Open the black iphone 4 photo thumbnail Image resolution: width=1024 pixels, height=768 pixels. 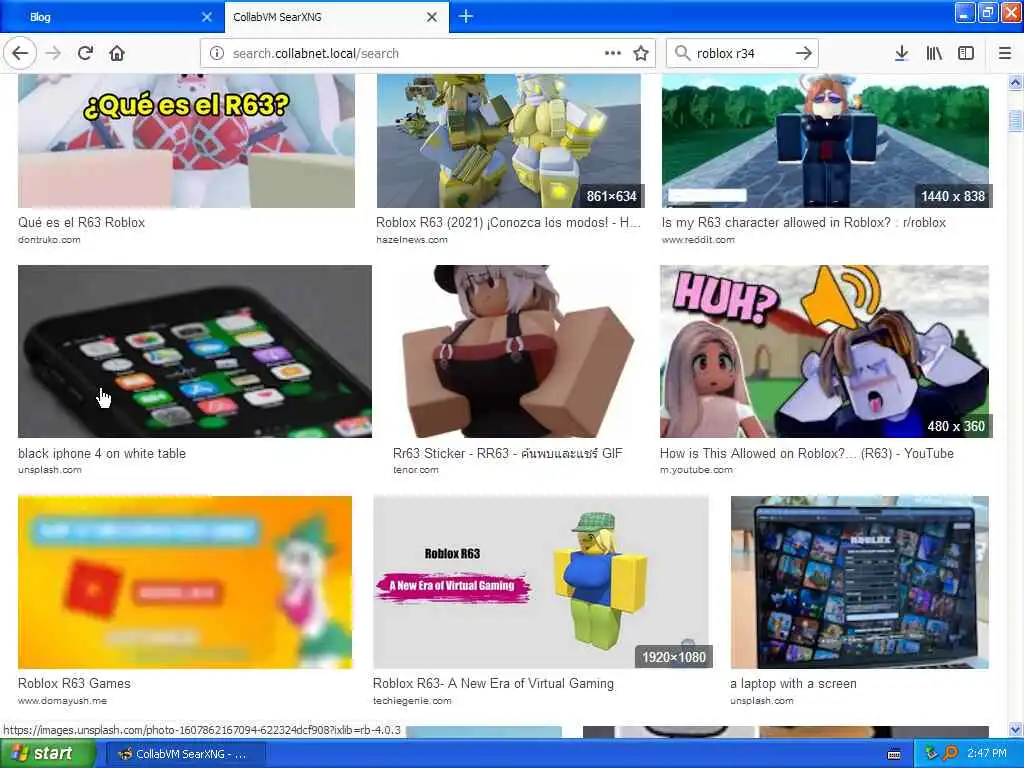[x=195, y=351]
